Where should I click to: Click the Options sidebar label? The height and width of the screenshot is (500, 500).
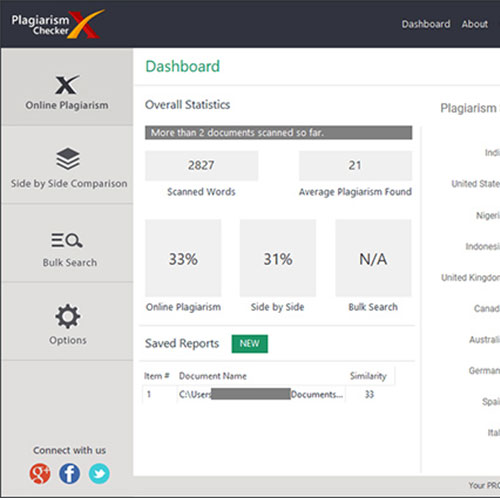point(68,340)
